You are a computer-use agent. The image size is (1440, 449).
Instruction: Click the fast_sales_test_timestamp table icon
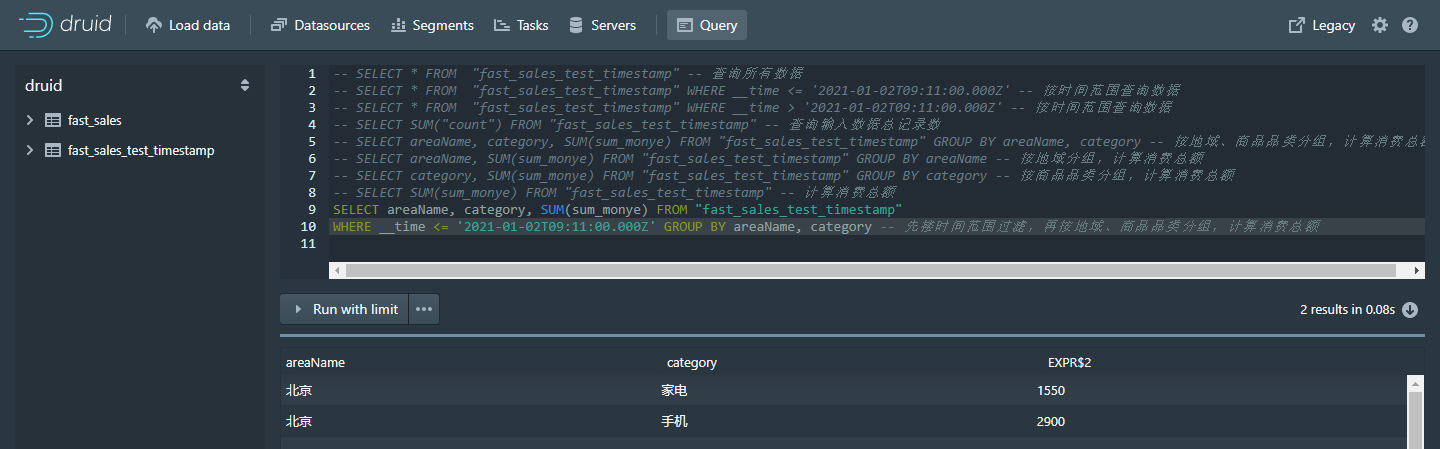(53, 151)
